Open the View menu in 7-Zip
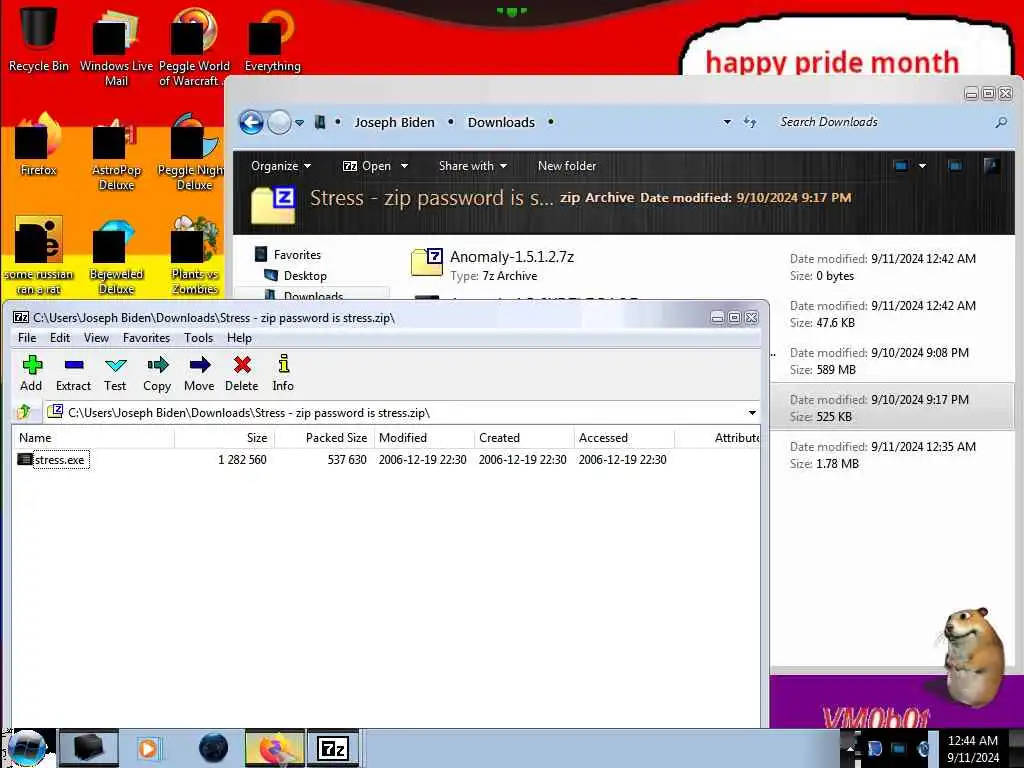The height and width of the screenshot is (768, 1024). pyautogui.click(x=96, y=338)
